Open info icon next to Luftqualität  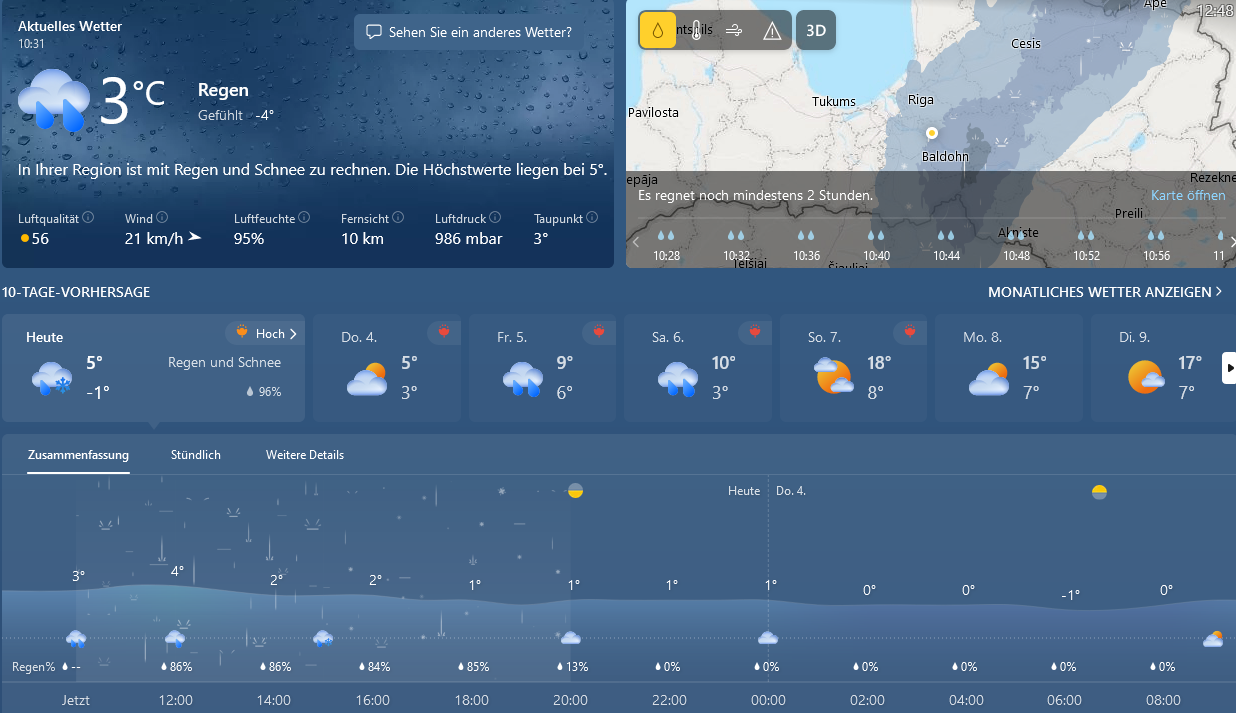coord(88,217)
